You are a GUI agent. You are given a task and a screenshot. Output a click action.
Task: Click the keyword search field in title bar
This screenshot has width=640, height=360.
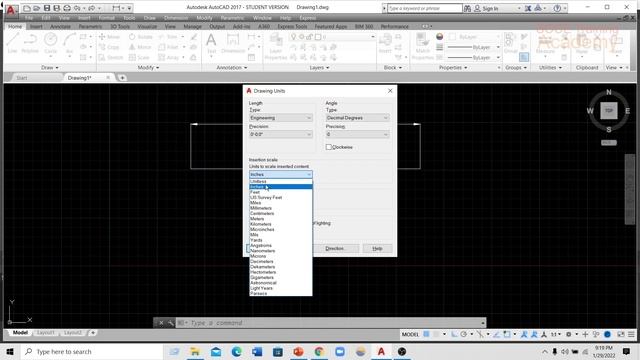click(x=424, y=8)
